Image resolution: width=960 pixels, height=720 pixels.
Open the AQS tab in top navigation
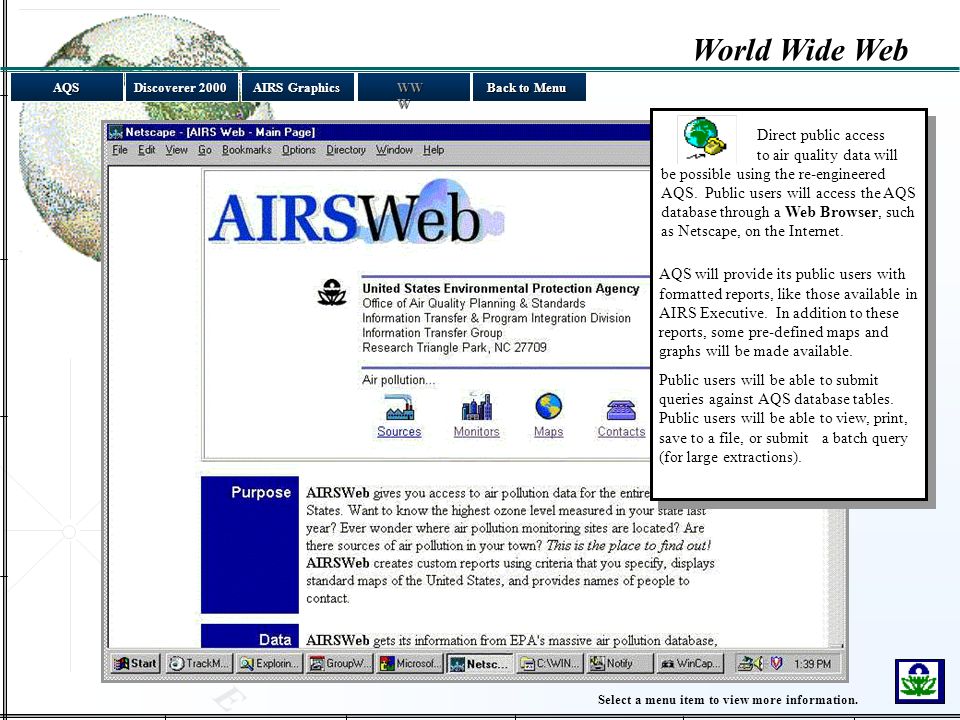66,88
